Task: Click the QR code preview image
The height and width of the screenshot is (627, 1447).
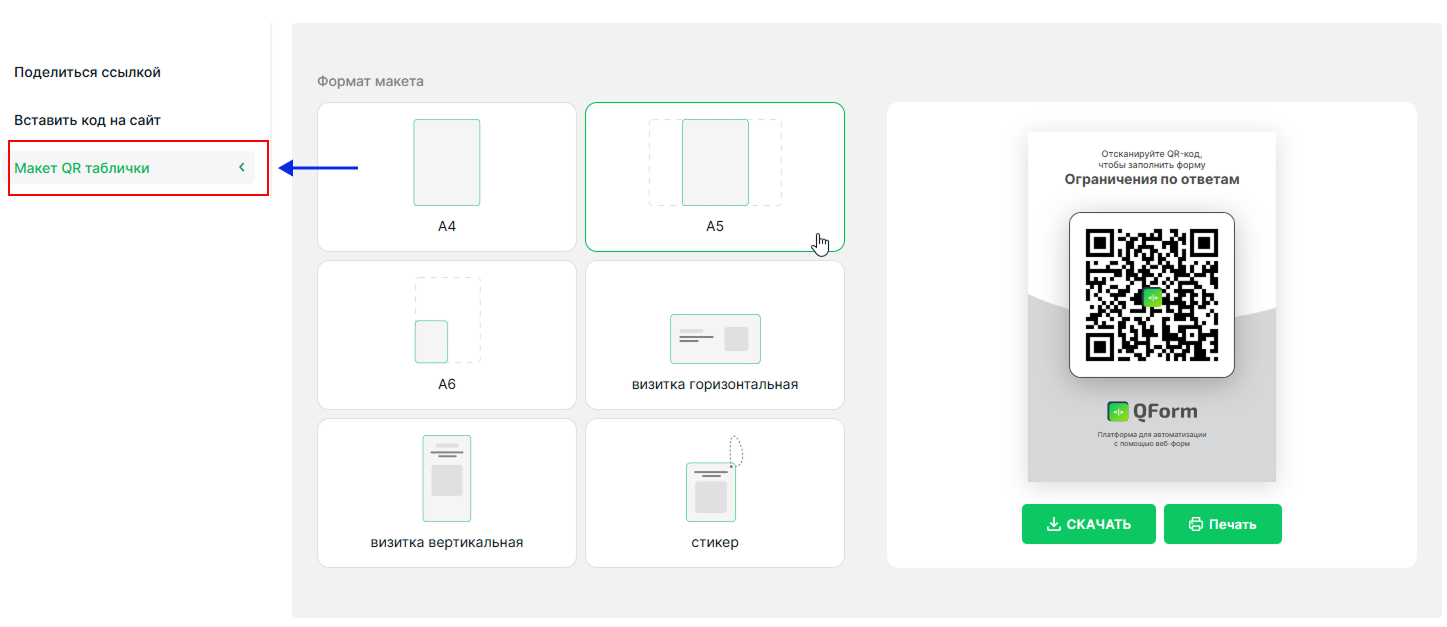Action: tap(1152, 295)
